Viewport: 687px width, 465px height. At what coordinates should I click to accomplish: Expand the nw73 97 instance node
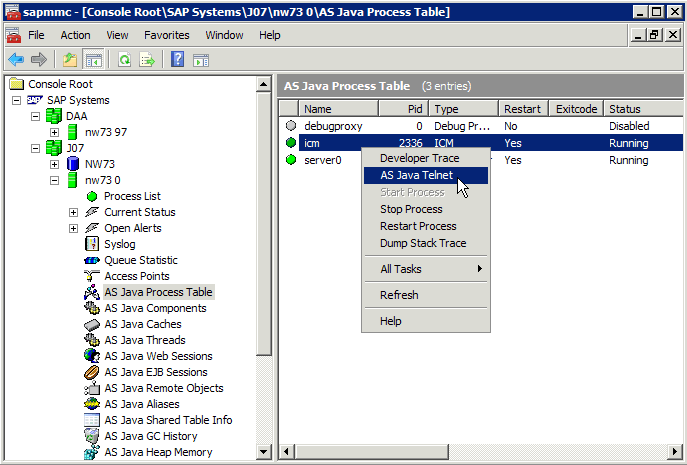[x=54, y=132]
